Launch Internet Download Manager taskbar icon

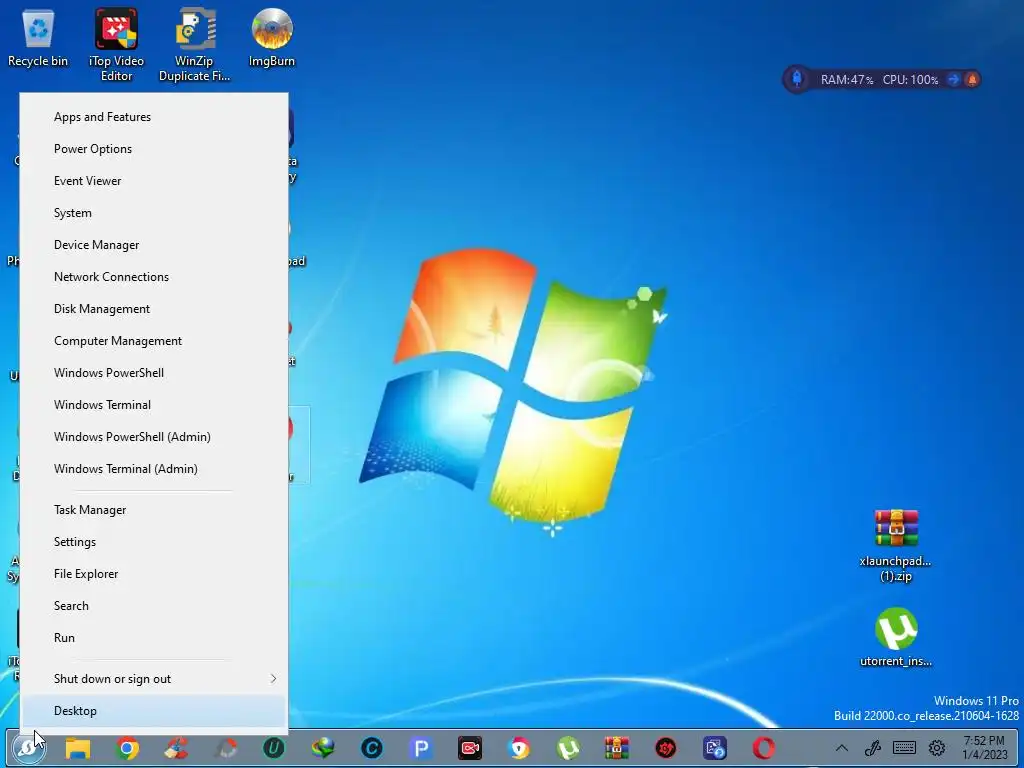tap(323, 748)
